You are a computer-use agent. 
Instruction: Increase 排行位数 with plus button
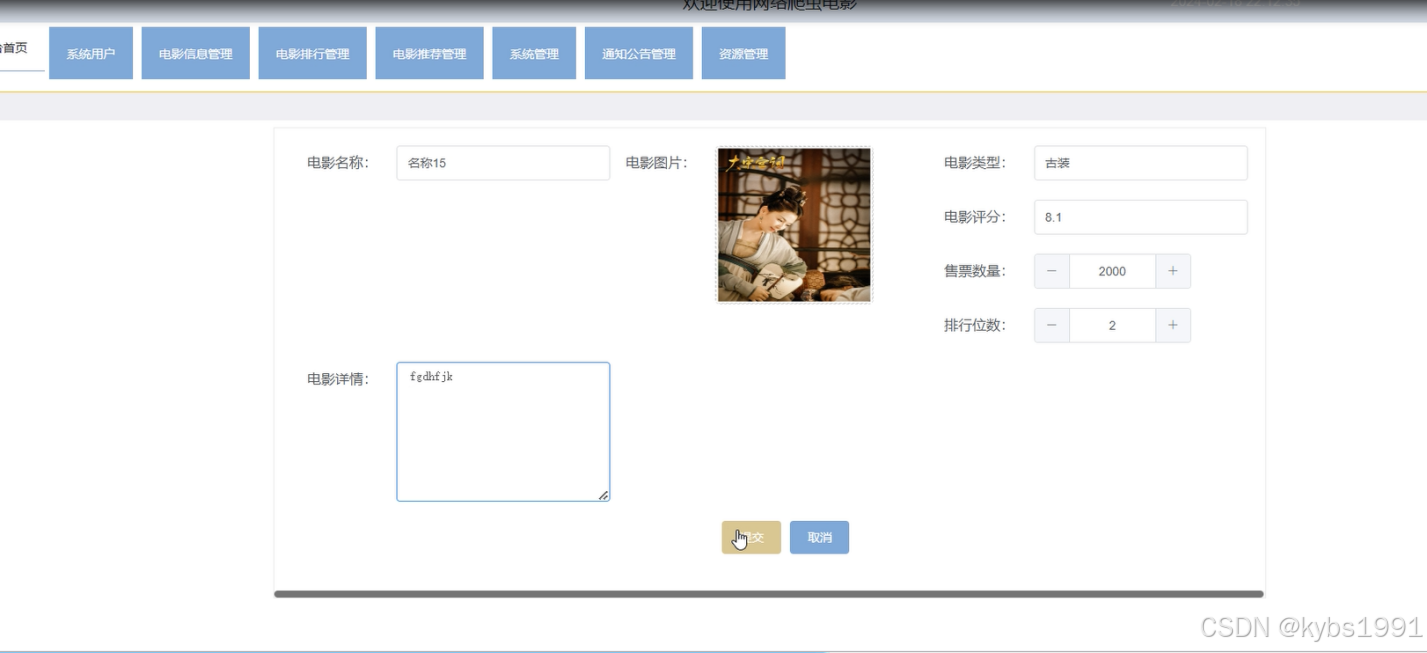(x=1173, y=325)
